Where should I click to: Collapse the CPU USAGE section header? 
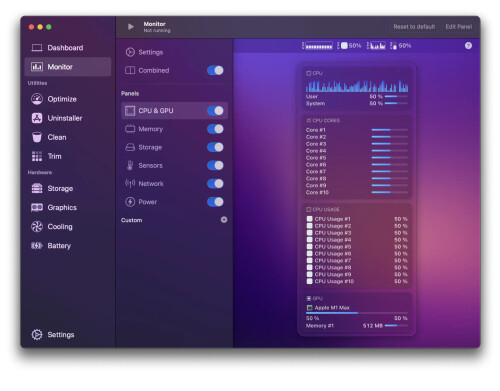(323, 209)
